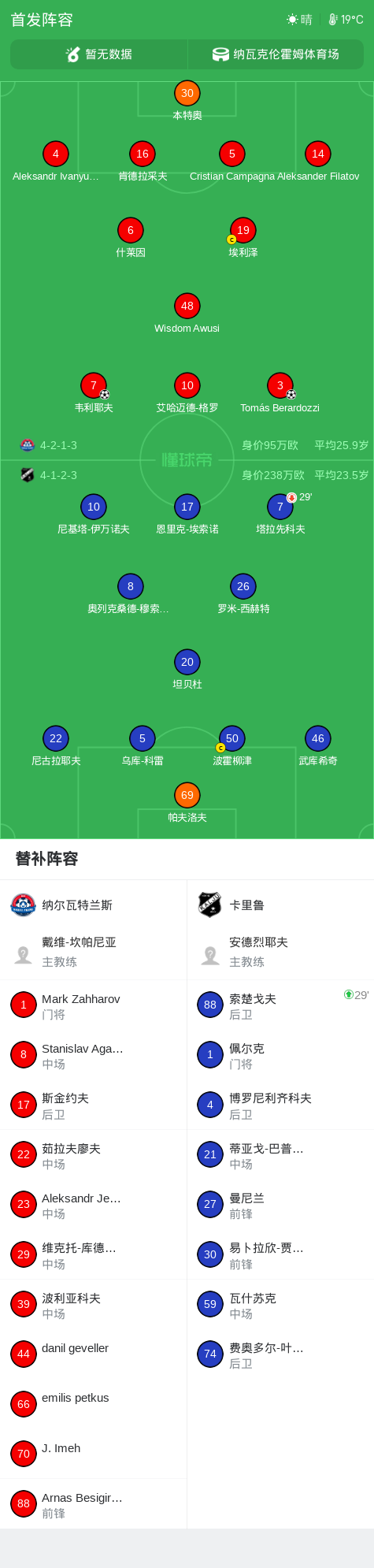The height and width of the screenshot is (1568, 374).
Task: Tap the referee whistle icon
Action: point(73,54)
